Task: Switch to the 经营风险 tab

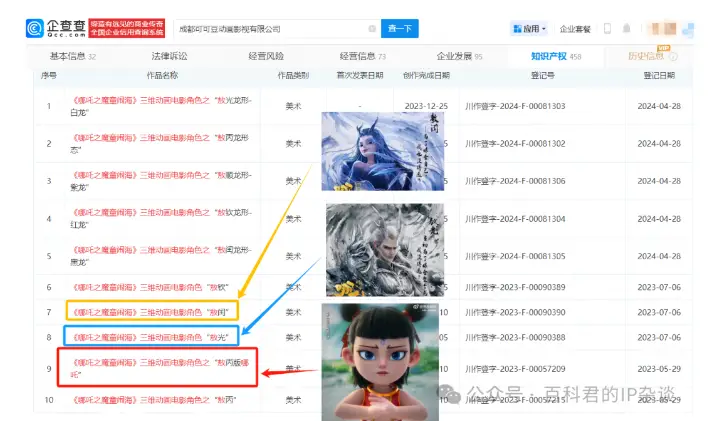Action: 266,56
